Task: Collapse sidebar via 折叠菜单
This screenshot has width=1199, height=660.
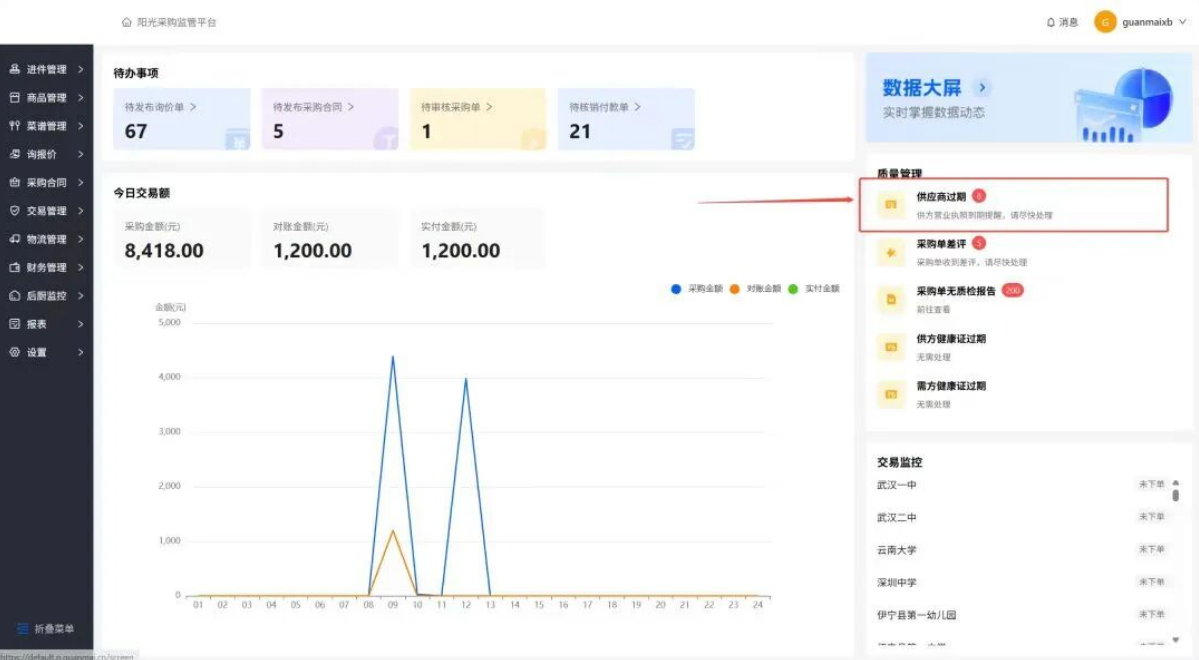Action: pos(45,629)
